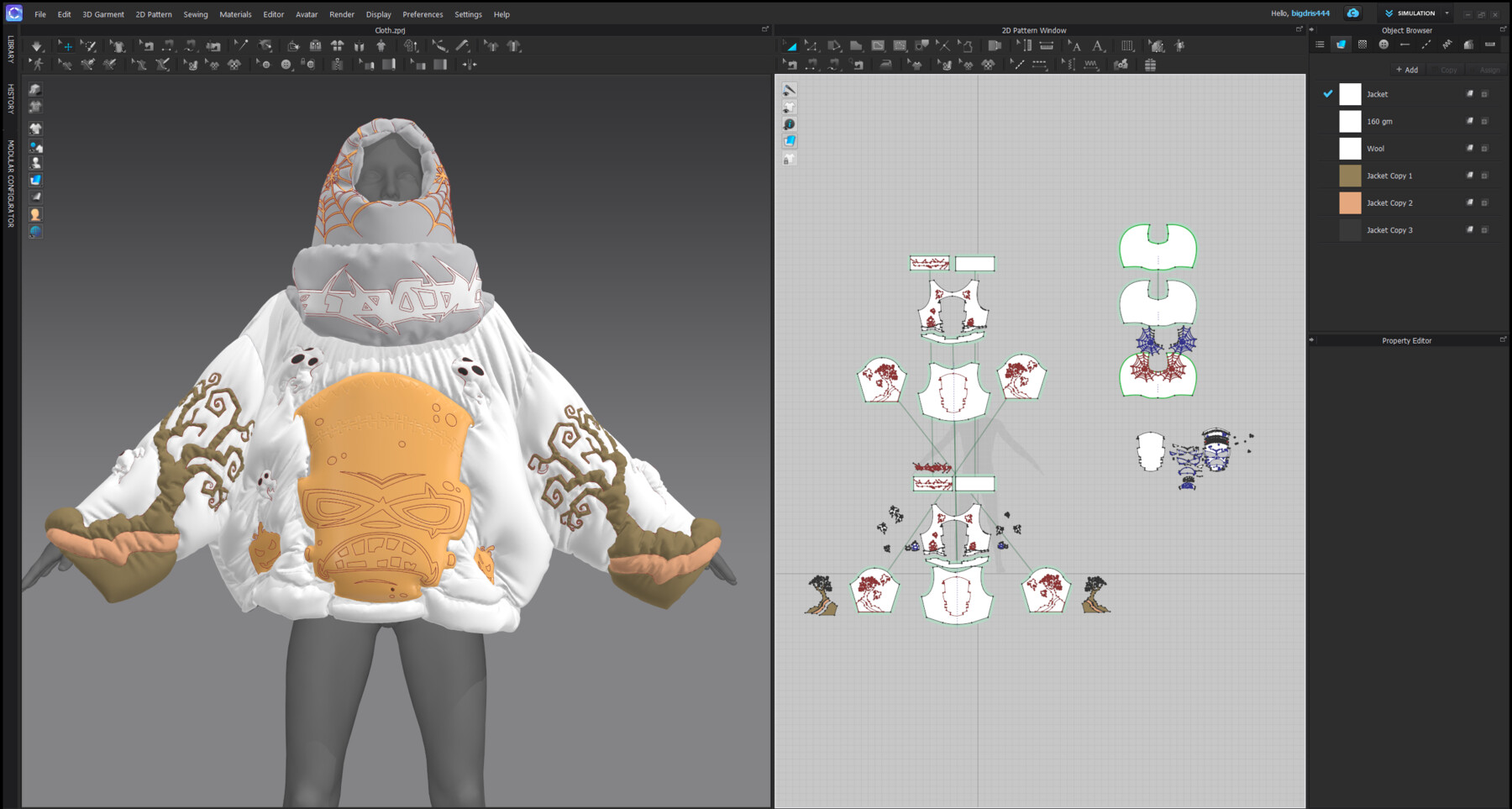The width and height of the screenshot is (1512, 809).
Task: Click the cloud sync icon near the username
Action: coord(1353,13)
